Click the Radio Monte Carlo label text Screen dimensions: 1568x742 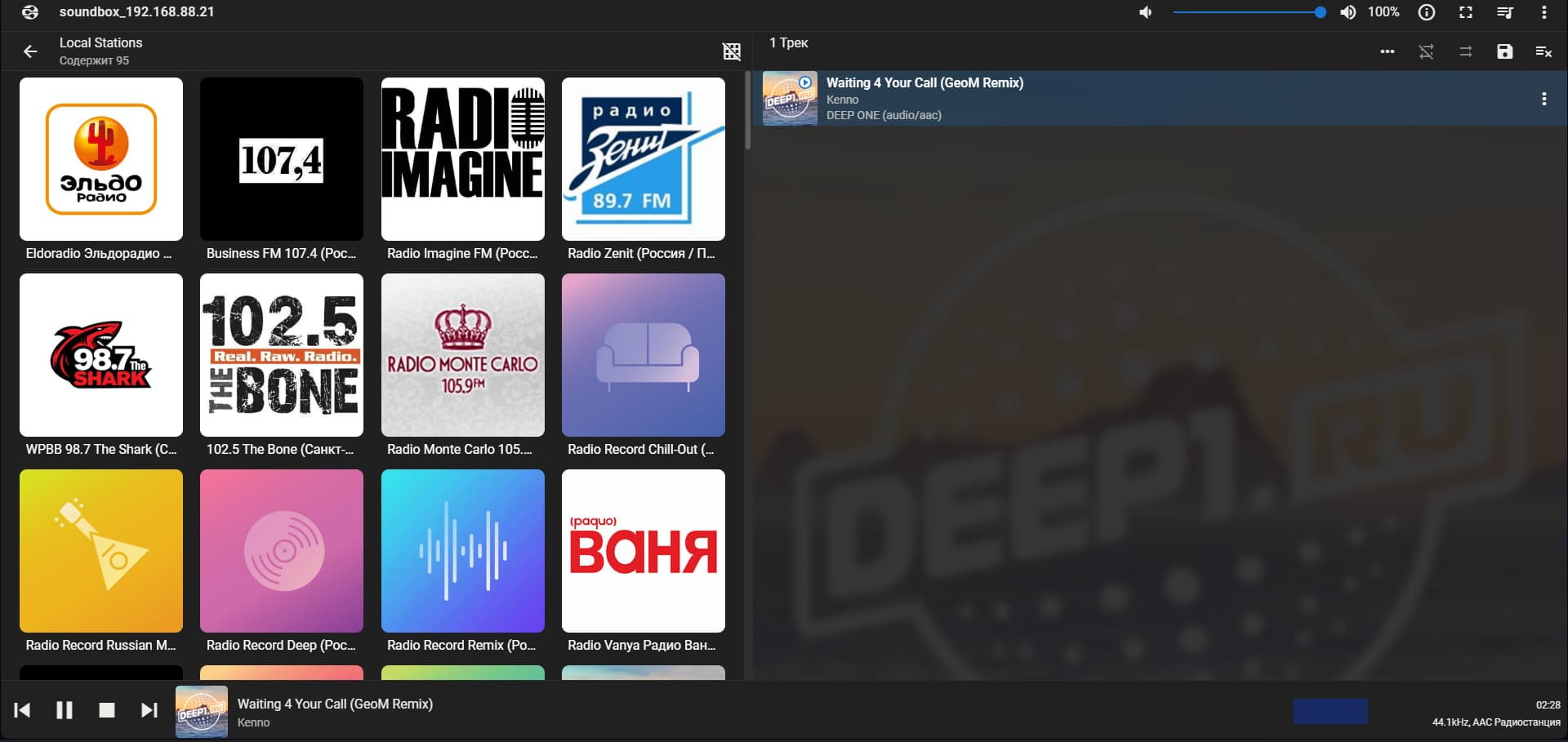459,450
